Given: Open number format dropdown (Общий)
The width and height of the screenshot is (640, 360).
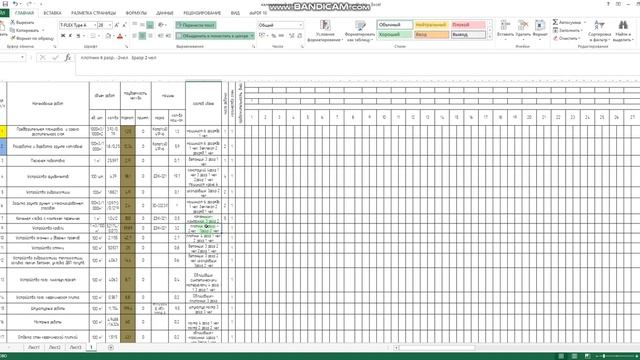Looking at the screenshot, I should point(301,25).
